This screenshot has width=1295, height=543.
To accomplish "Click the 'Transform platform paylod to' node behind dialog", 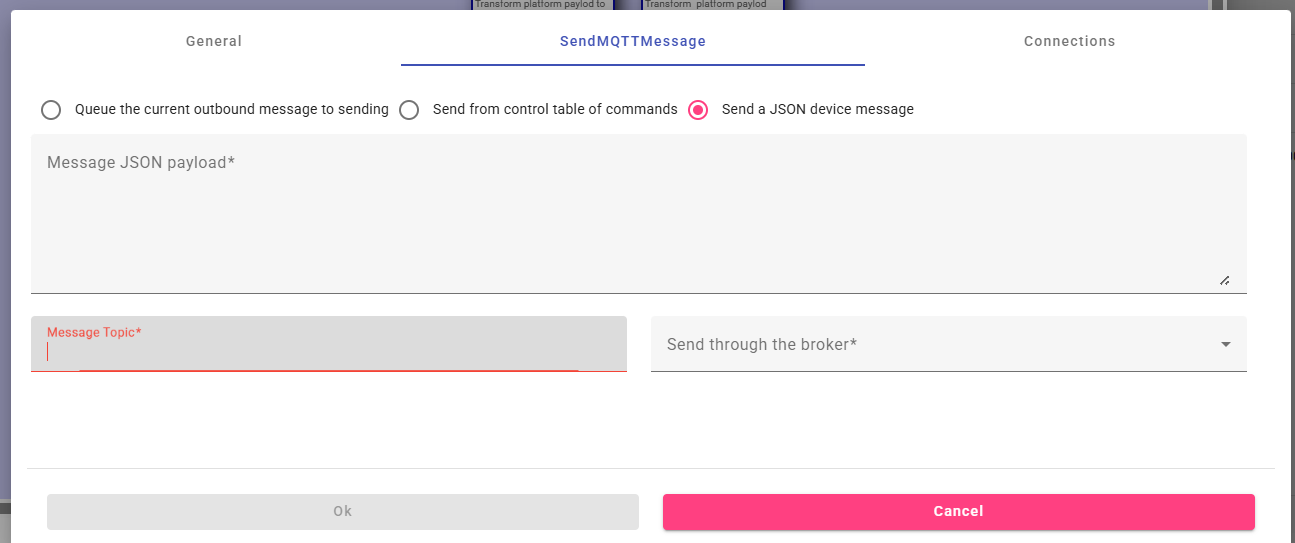I will tap(540, 4).
